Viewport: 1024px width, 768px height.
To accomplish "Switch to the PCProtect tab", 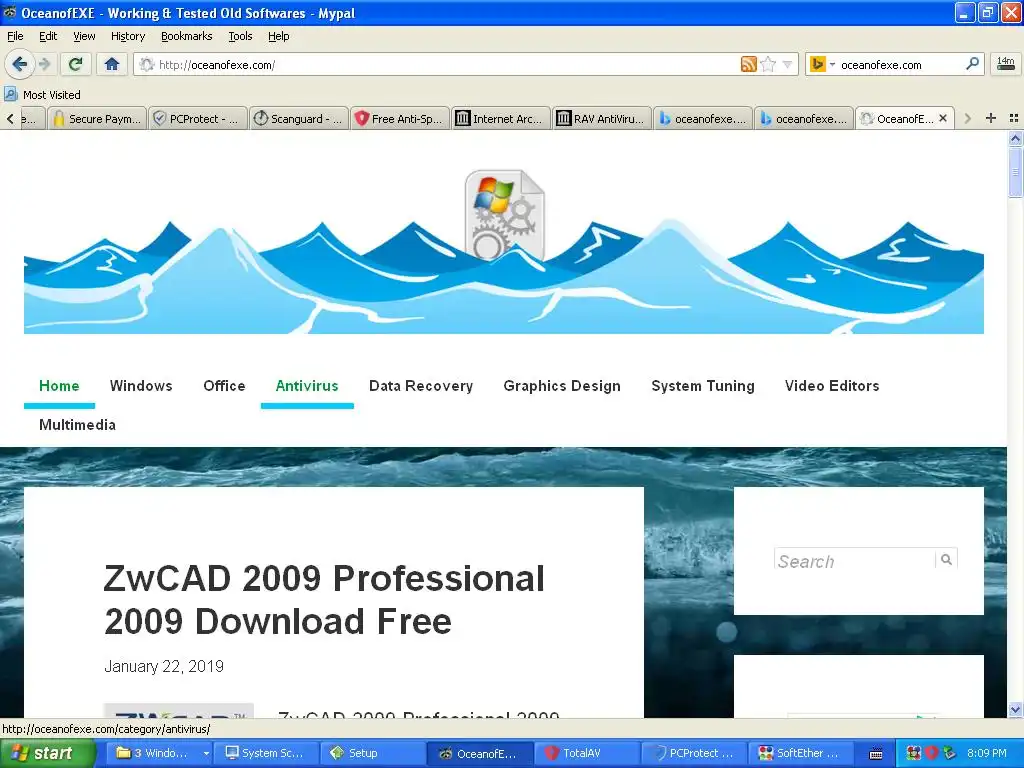I will (198, 119).
